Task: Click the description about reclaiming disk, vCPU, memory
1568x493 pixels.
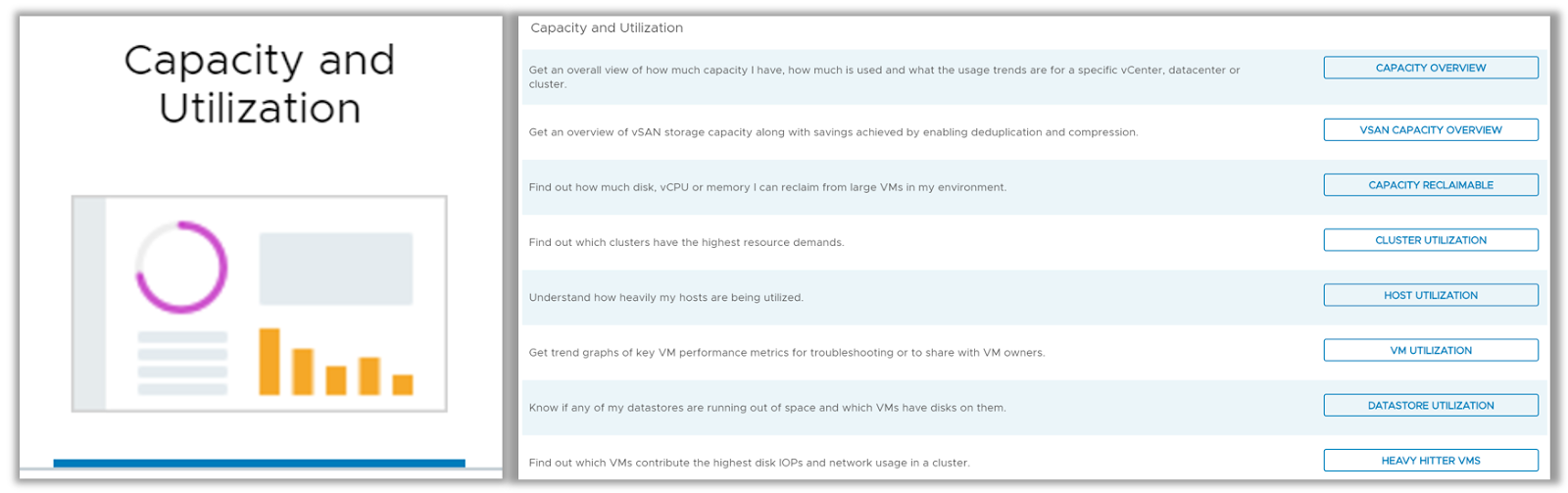Action: point(767,187)
